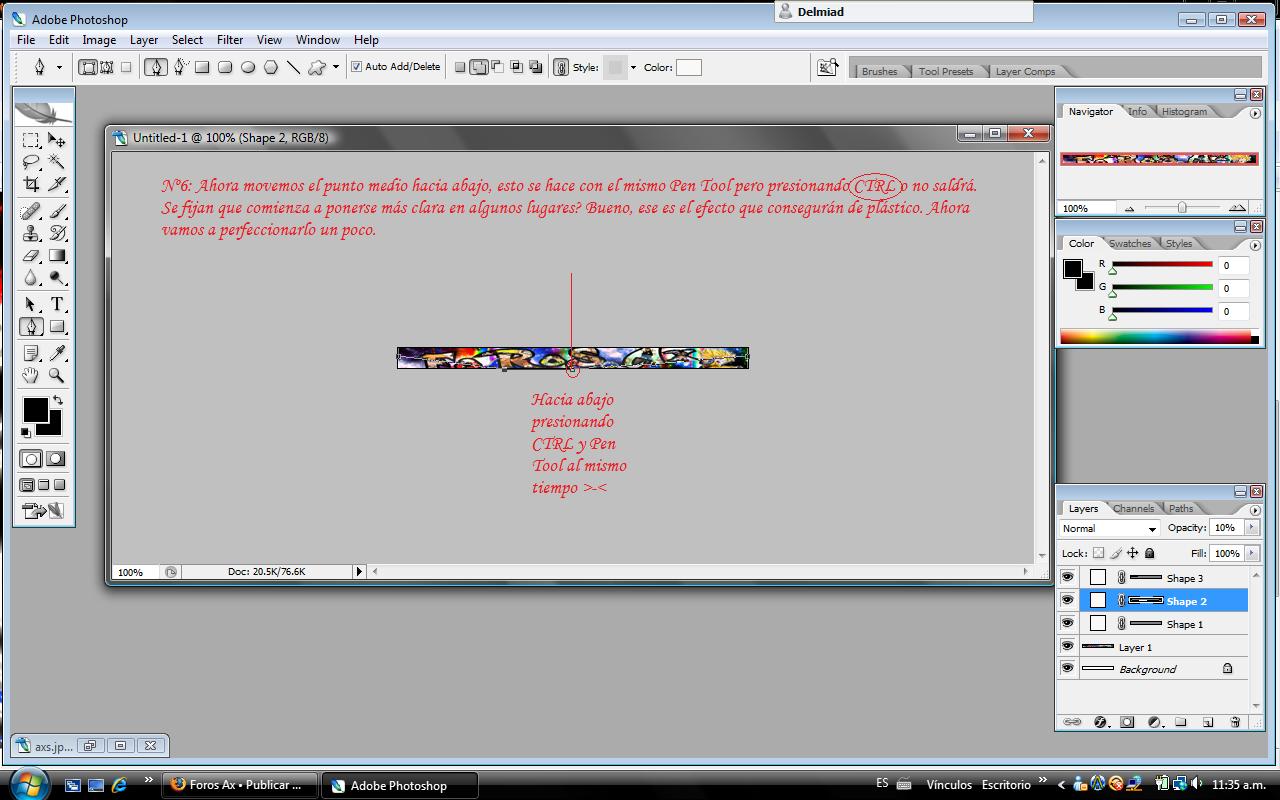Viewport: 1280px width, 800px height.
Task: Hide the Background layer
Action: [x=1068, y=669]
